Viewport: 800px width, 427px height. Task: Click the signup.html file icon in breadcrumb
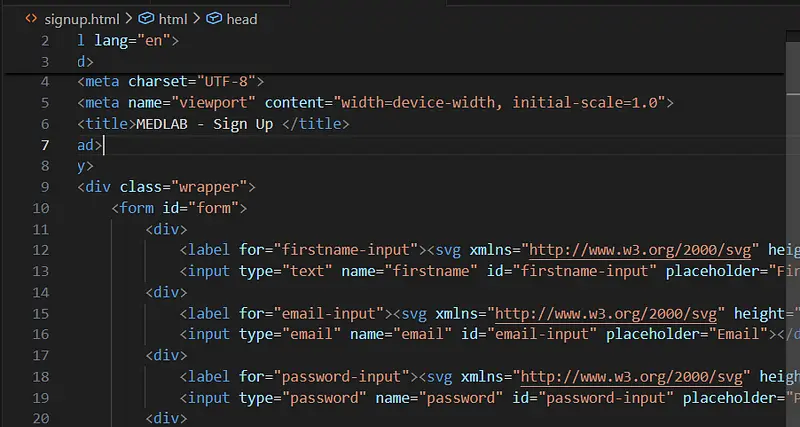click(x=31, y=18)
